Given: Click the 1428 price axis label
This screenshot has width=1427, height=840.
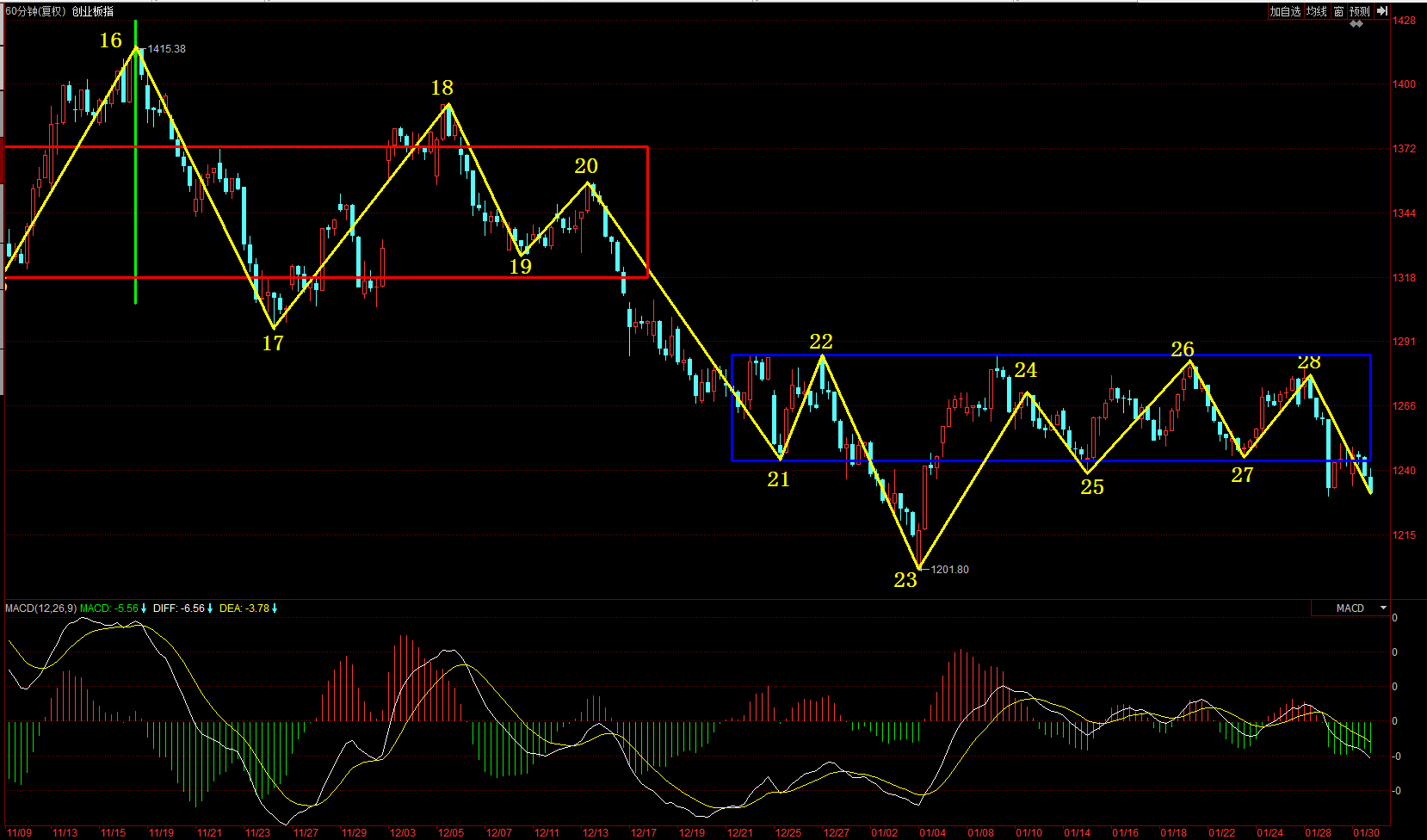Looking at the screenshot, I should coord(1404,21).
